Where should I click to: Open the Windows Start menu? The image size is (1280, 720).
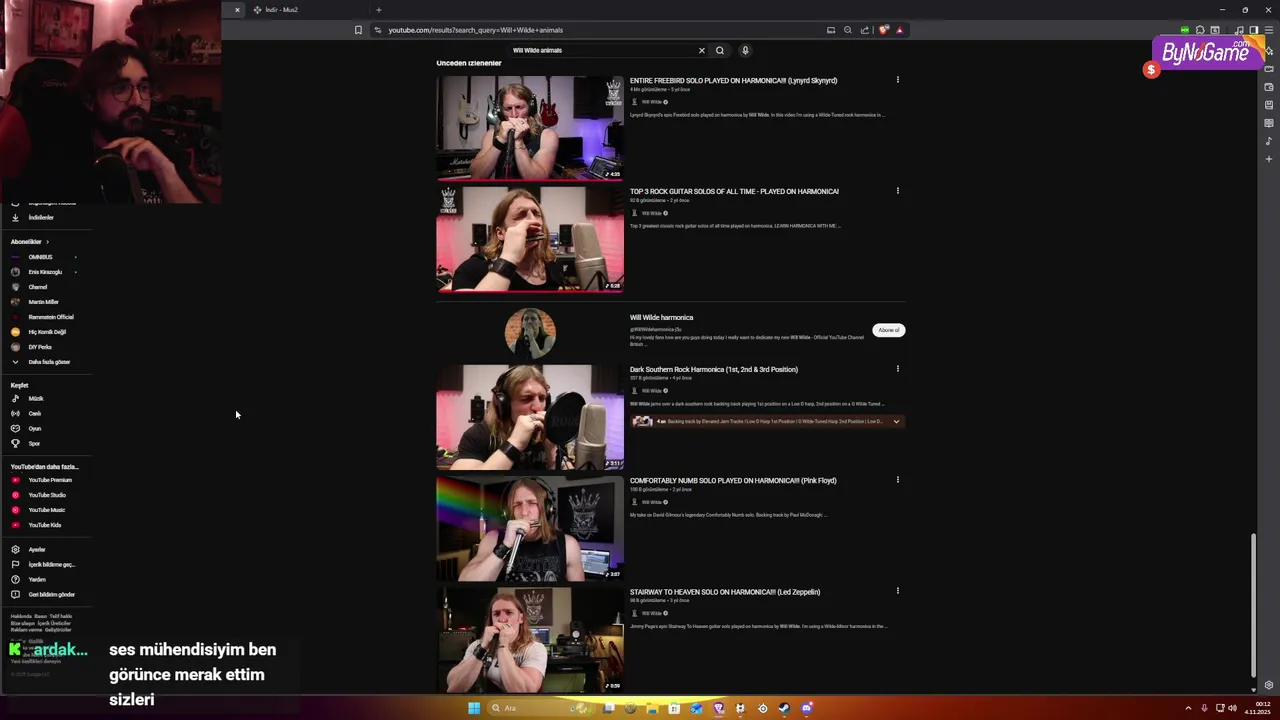pyautogui.click(x=474, y=708)
